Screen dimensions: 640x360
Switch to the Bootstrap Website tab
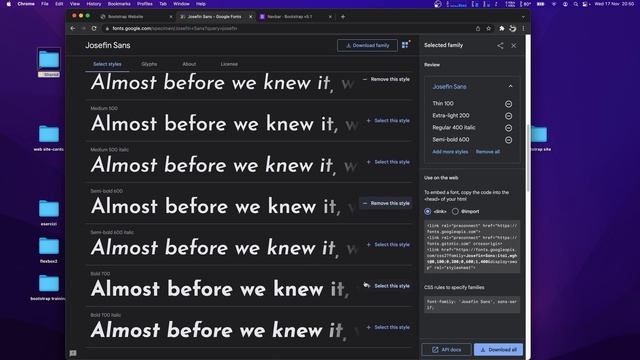pos(126,17)
